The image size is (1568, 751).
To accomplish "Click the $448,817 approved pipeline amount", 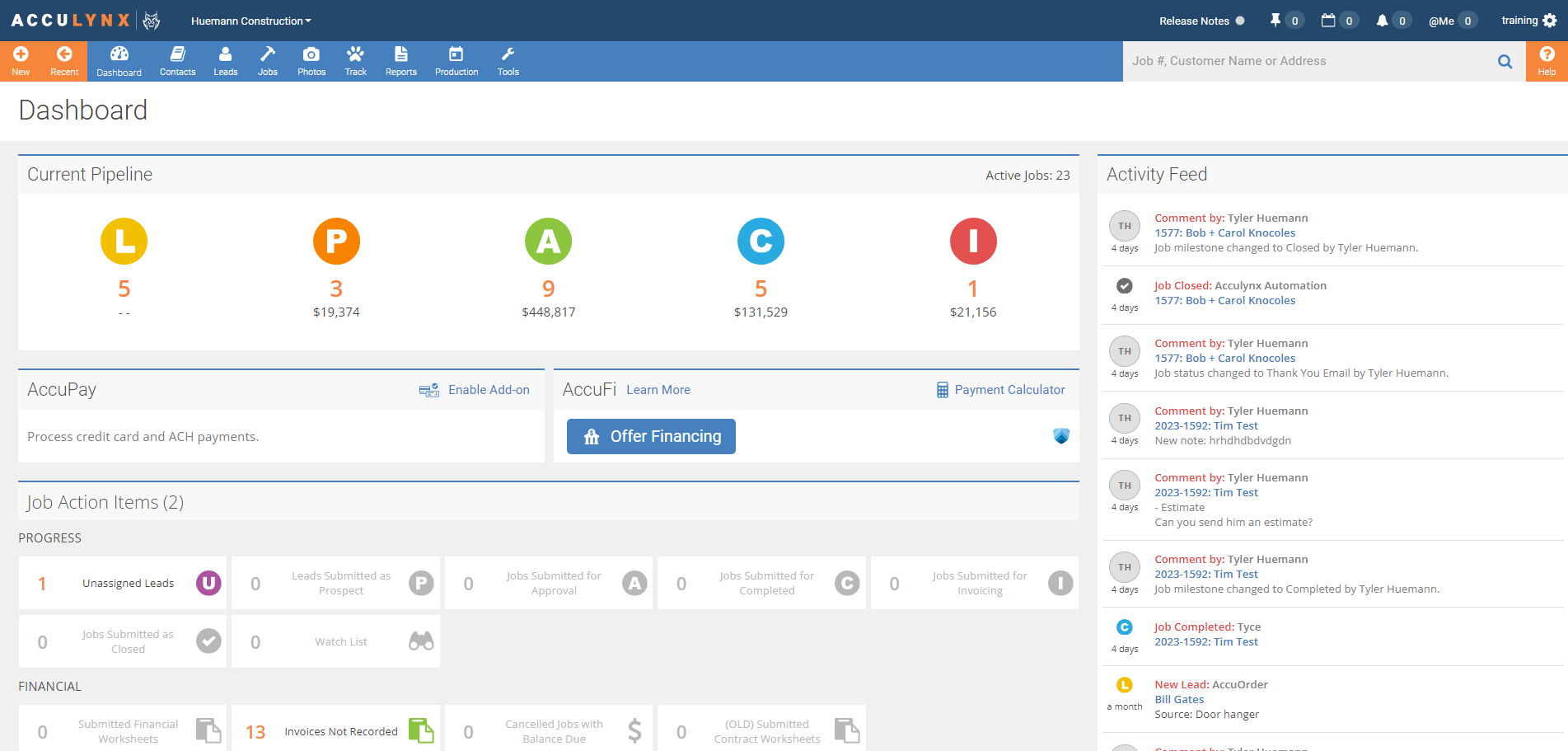I will point(548,312).
